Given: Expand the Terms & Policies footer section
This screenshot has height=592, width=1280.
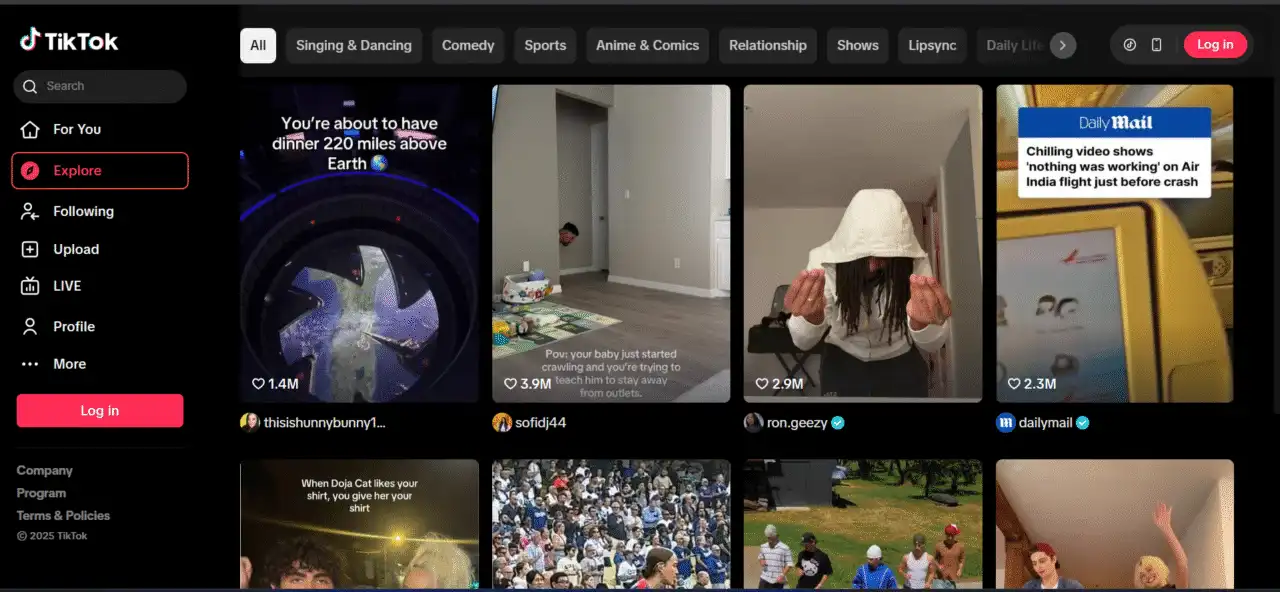Looking at the screenshot, I should (x=63, y=516).
